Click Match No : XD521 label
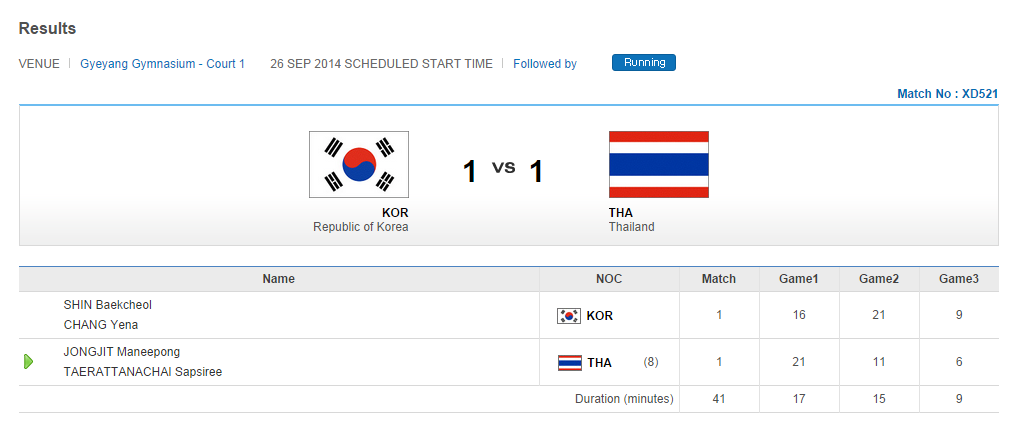This screenshot has height=421, width=1013. click(x=947, y=94)
